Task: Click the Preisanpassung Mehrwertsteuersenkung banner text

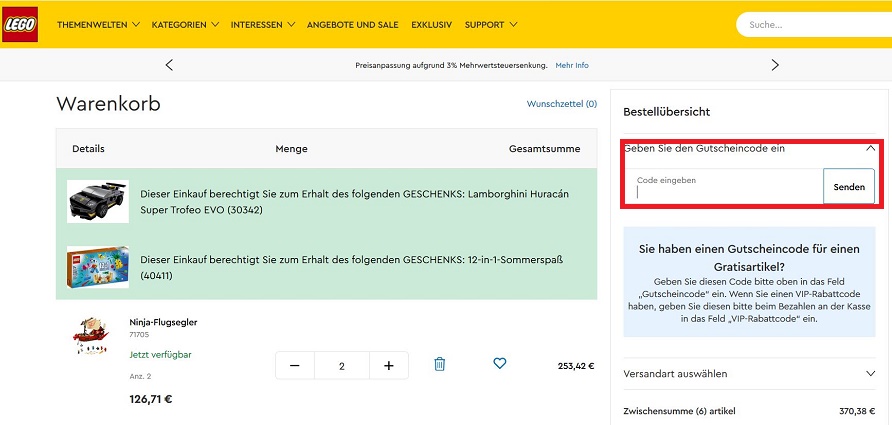Action: tap(451, 65)
